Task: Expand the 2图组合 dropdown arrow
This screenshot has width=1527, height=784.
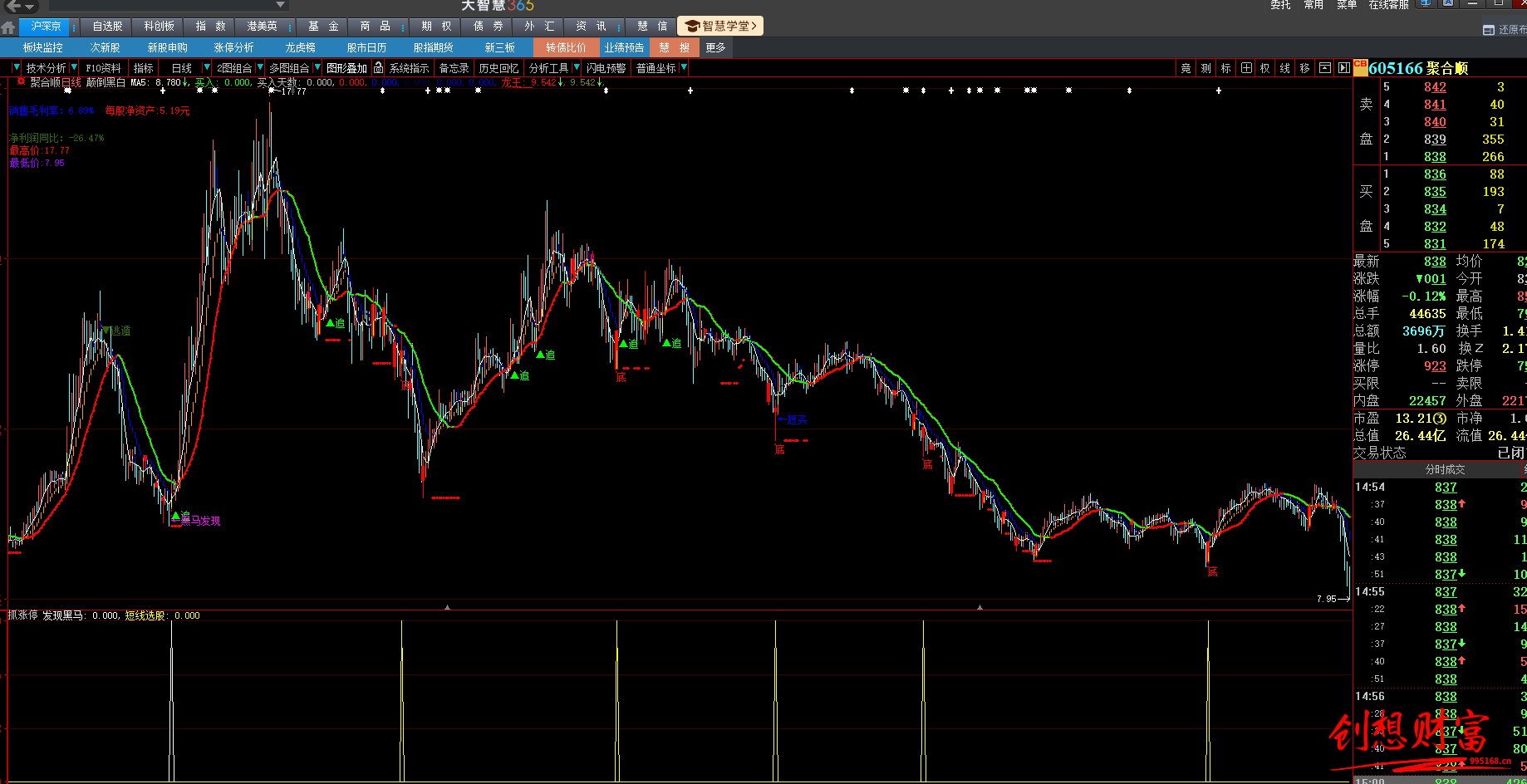Action: point(260,67)
